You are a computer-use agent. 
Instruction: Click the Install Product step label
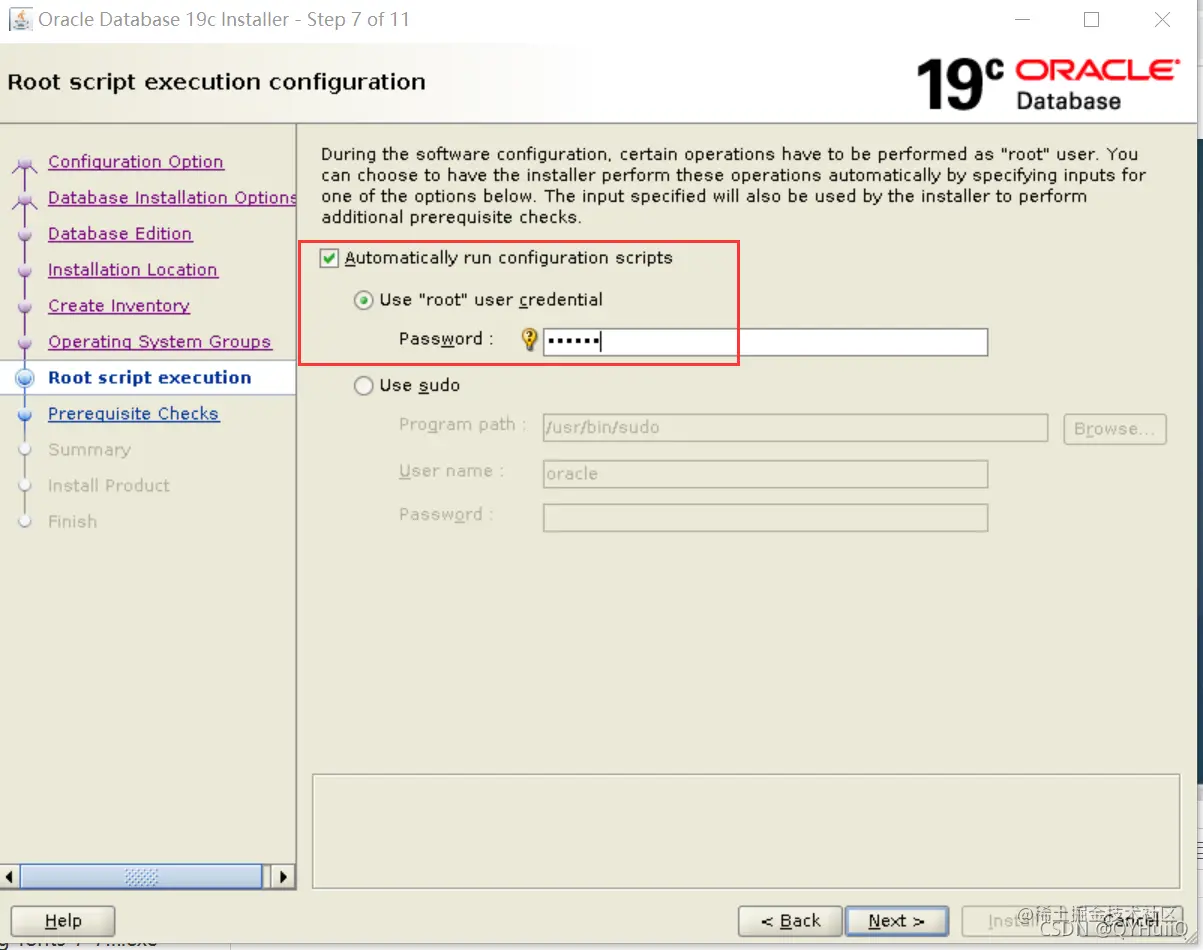click(x=109, y=486)
